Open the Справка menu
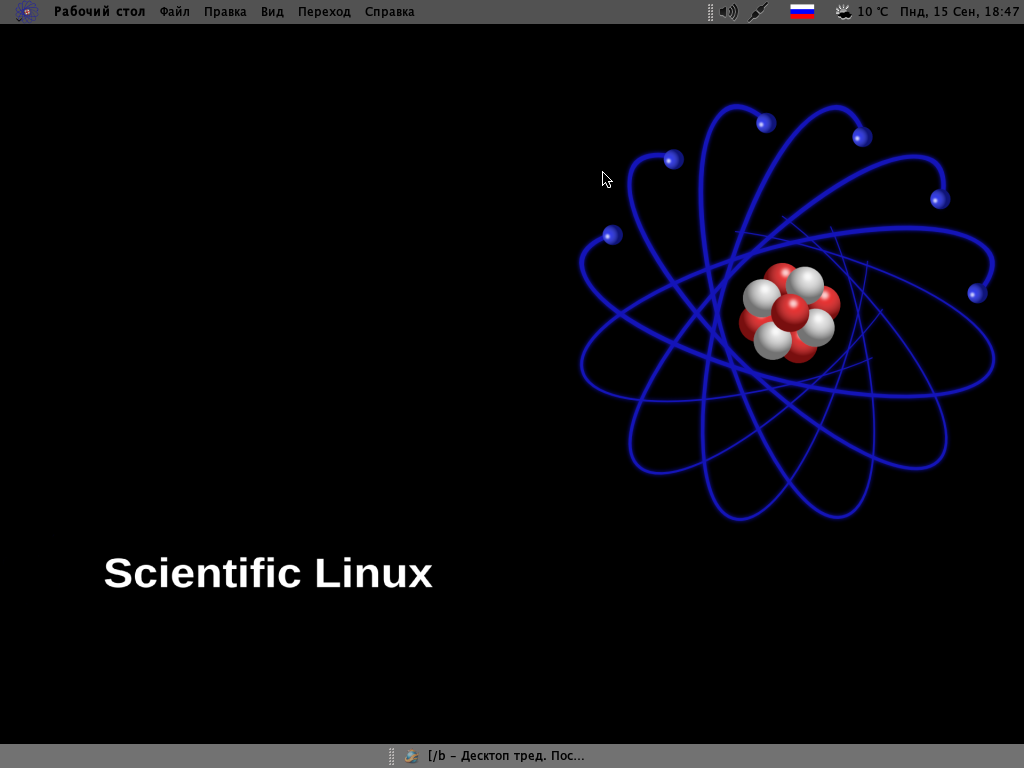The image size is (1024, 768). point(389,12)
